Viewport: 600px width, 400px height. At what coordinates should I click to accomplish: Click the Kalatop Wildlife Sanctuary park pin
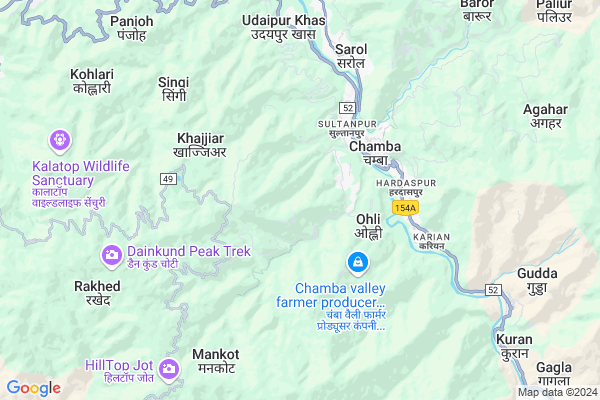point(60,141)
